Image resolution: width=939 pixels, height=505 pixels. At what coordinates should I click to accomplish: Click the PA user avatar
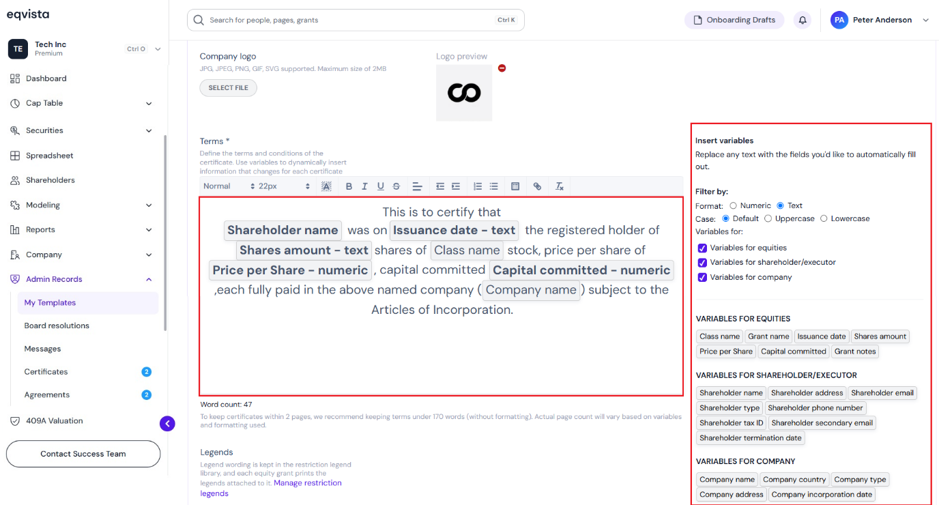tap(839, 20)
